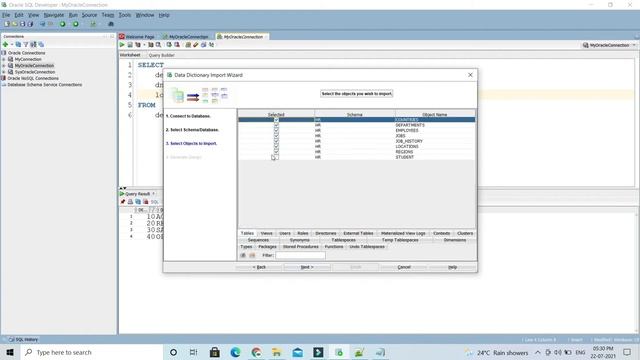Image resolution: width=640 pixels, height=360 pixels.
Task: Open dropdown arrow beside New Connection plus
Action: click(12, 44)
